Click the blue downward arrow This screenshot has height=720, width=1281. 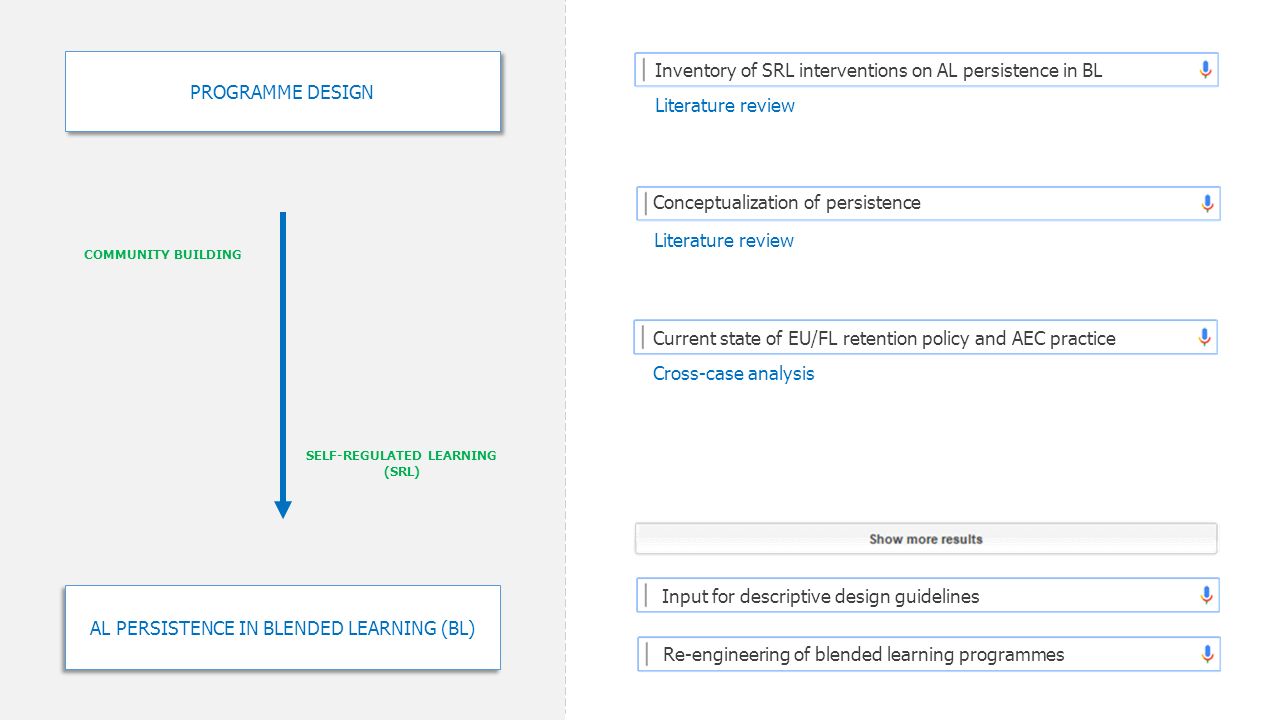point(283,365)
